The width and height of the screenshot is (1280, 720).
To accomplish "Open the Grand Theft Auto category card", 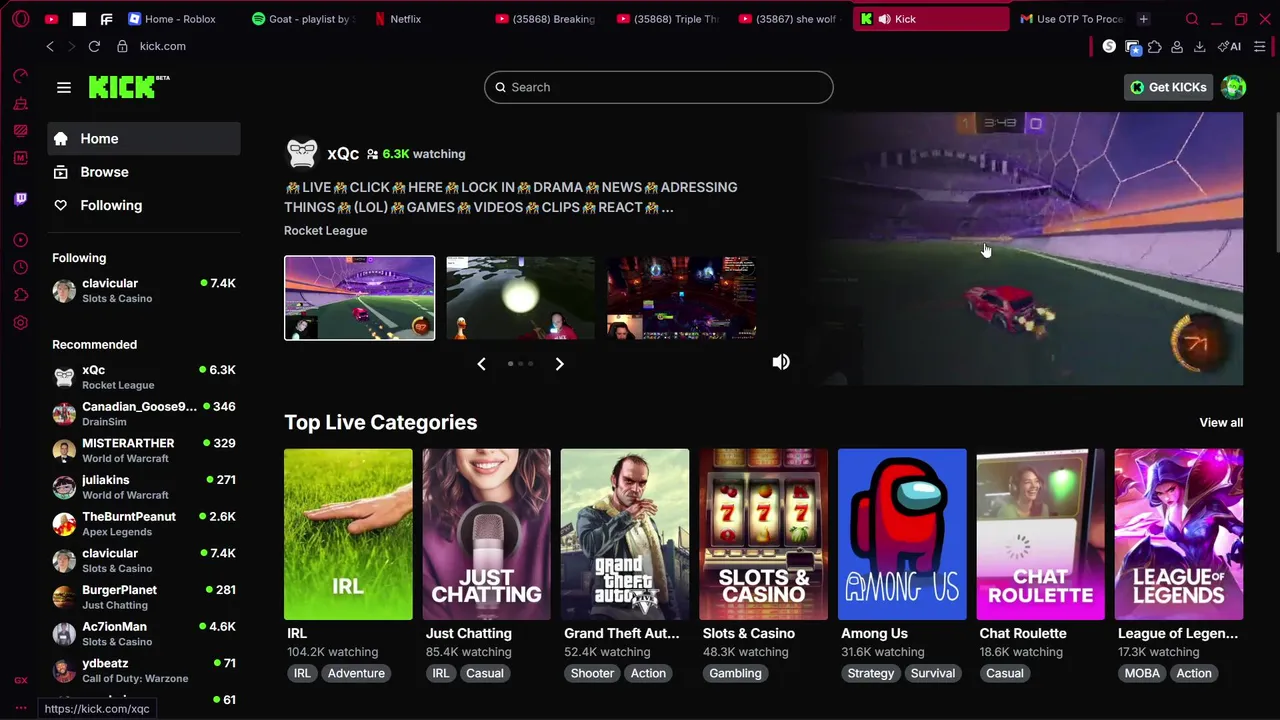I will coord(625,534).
